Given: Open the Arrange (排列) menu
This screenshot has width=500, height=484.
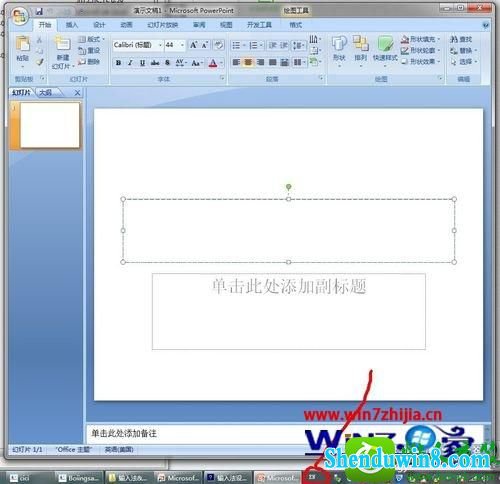Looking at the screenshot, I should point(360,49).
